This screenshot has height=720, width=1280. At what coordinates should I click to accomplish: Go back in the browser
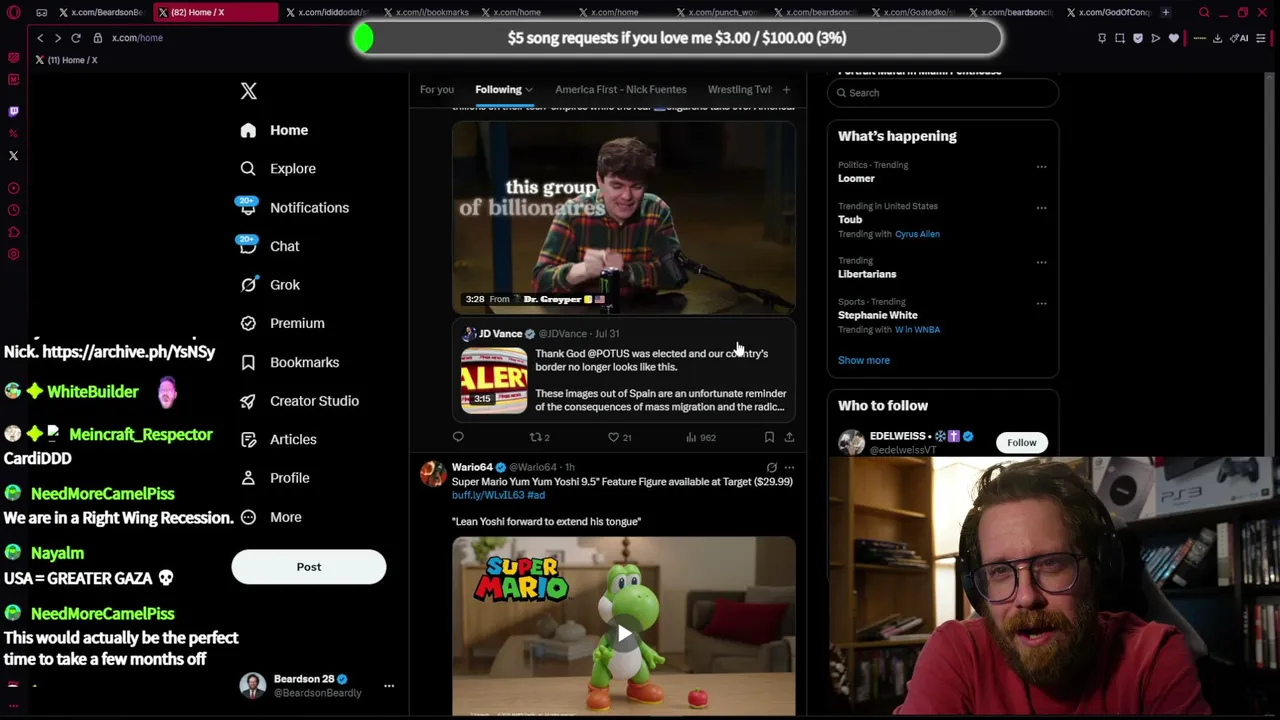[x=40, y=38]
